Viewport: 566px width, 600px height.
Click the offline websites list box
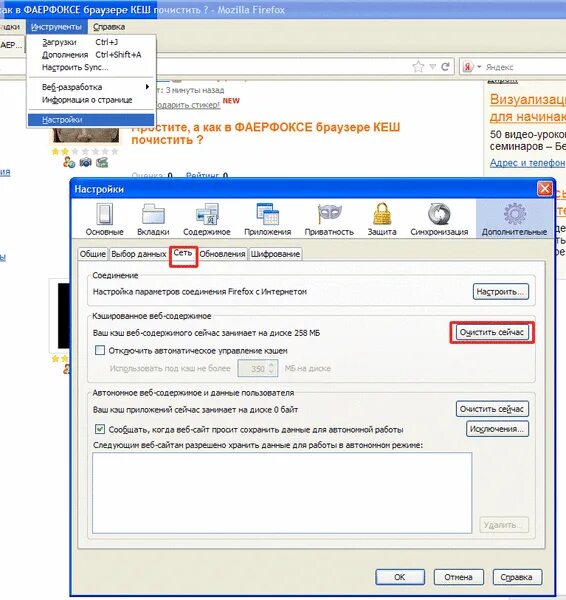(282, 493)
